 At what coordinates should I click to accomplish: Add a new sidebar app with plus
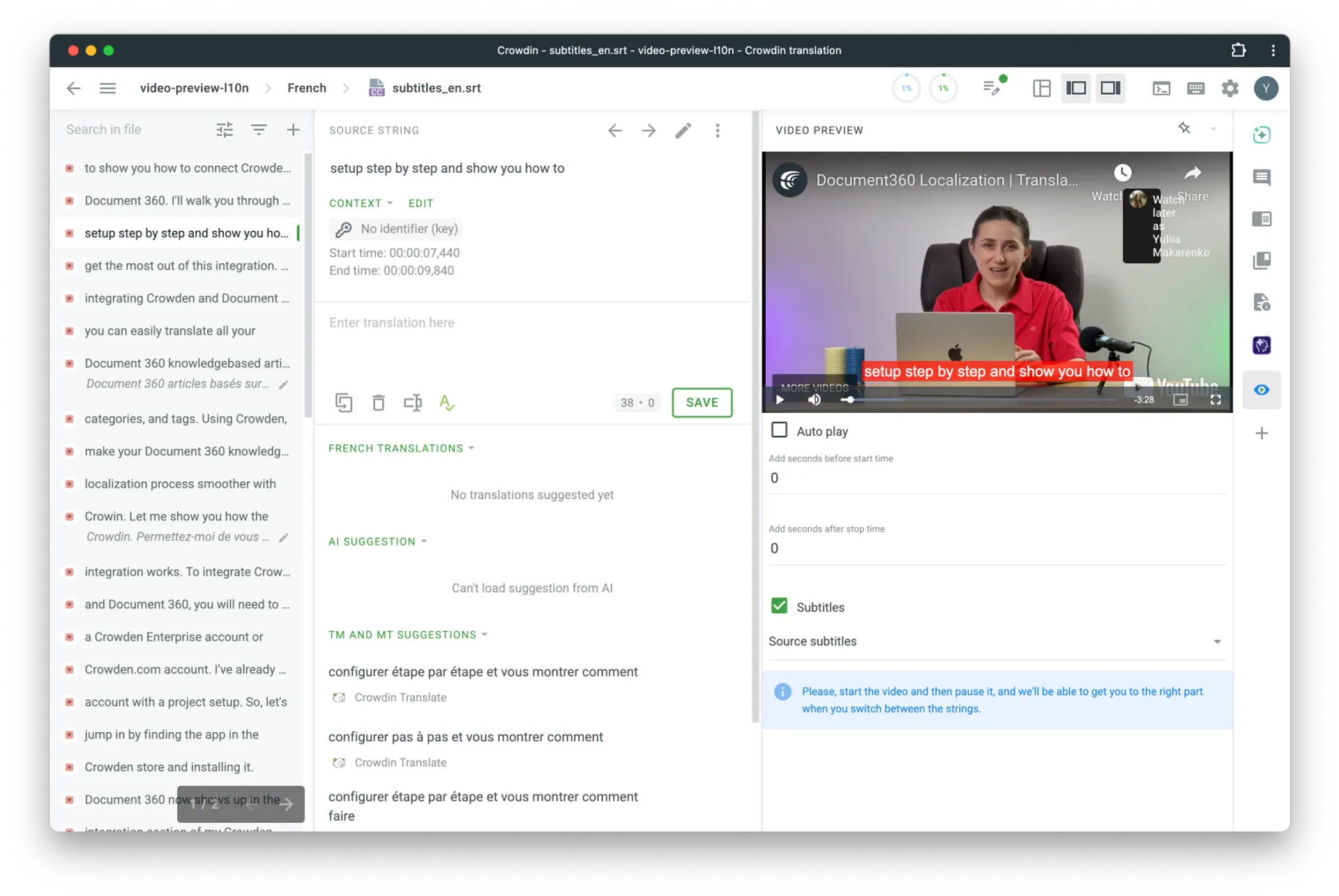1262,433
